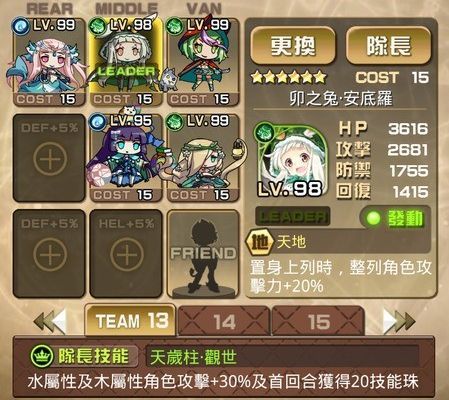
Task: Tap the 更換 change button
Action: [x=293, y=45]
